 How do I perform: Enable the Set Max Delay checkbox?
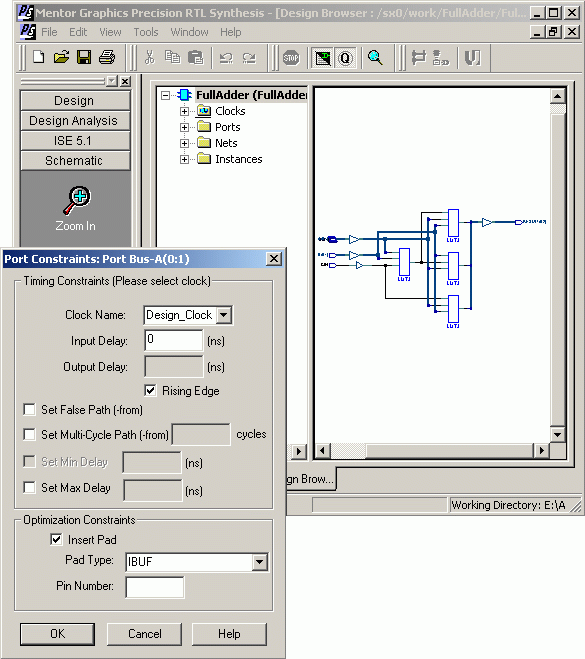pyautogui.click(x=29, y=488)
